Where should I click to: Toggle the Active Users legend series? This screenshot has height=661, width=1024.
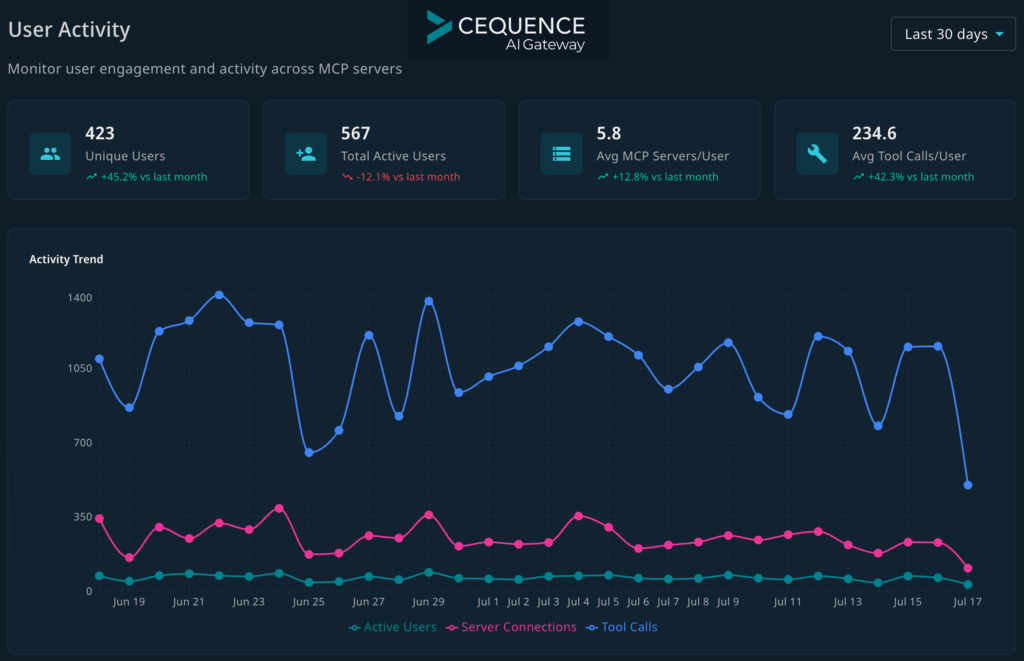(392, 627)
